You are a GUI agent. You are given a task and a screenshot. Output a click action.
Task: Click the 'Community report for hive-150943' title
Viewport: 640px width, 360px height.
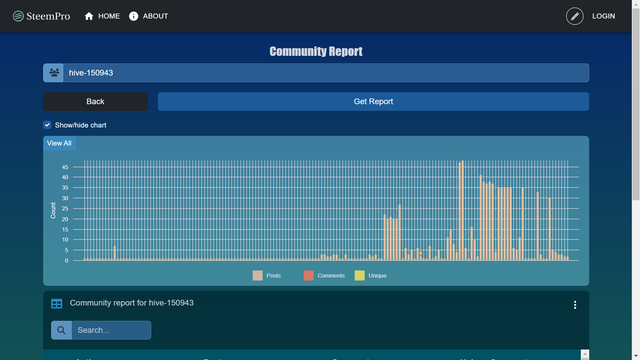tap(131, 303)
